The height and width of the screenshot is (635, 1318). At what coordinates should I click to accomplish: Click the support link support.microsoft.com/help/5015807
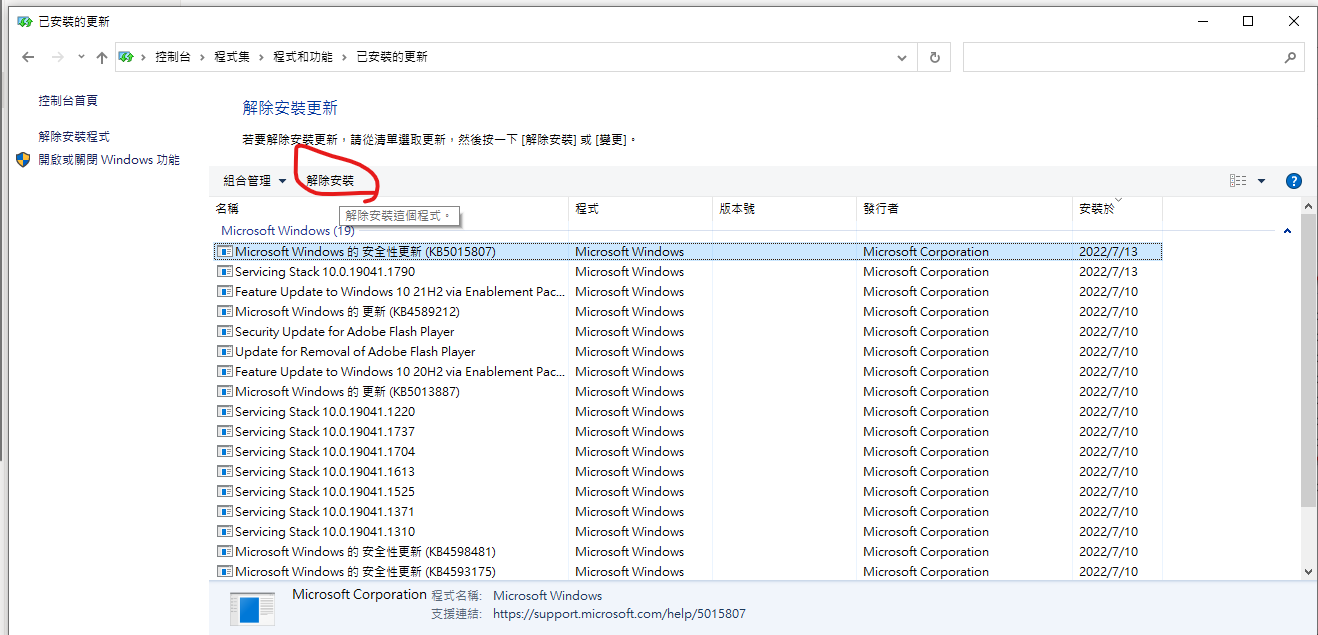click(619, 614)
